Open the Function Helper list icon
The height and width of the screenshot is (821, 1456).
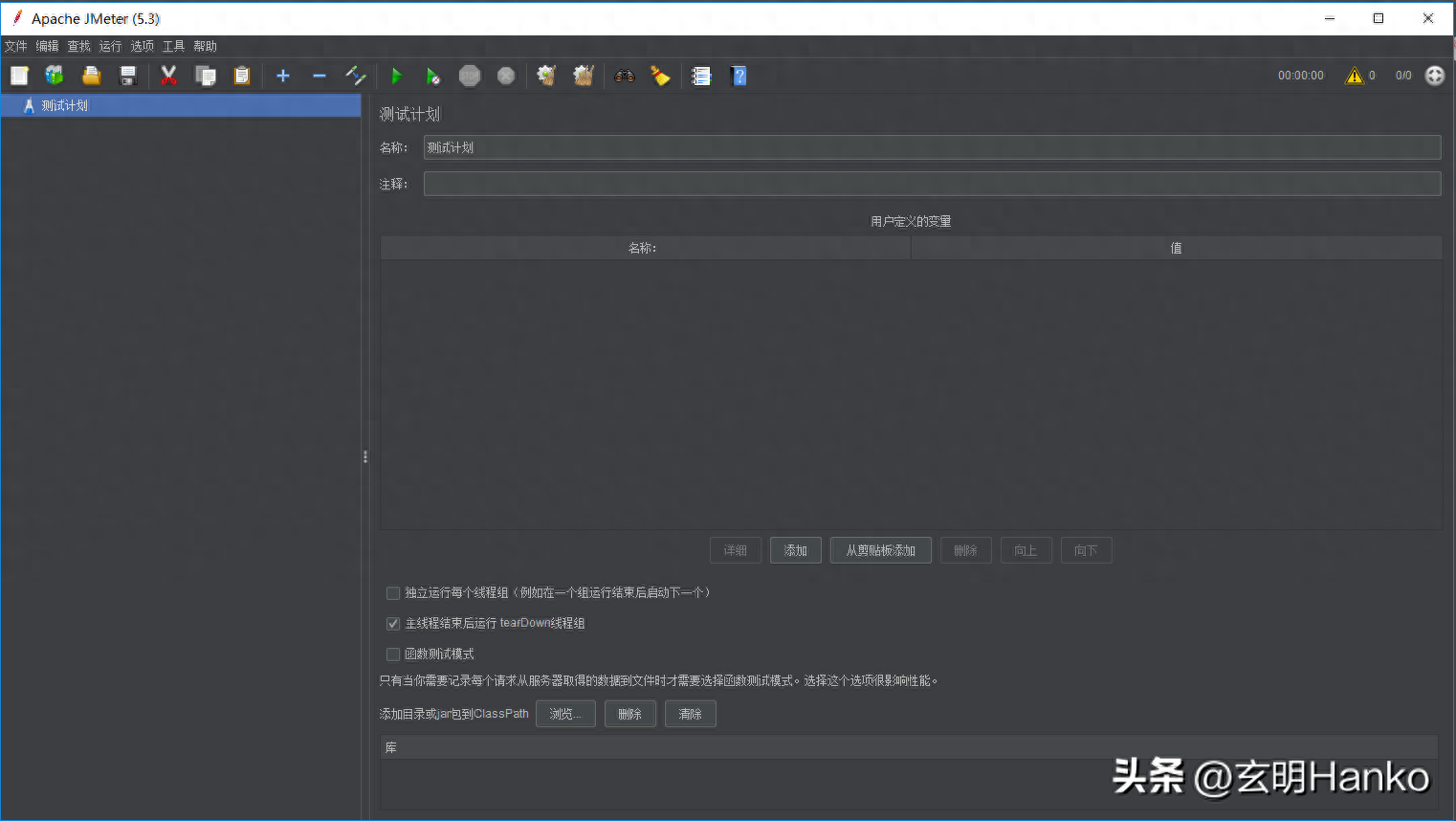(701, 76)
